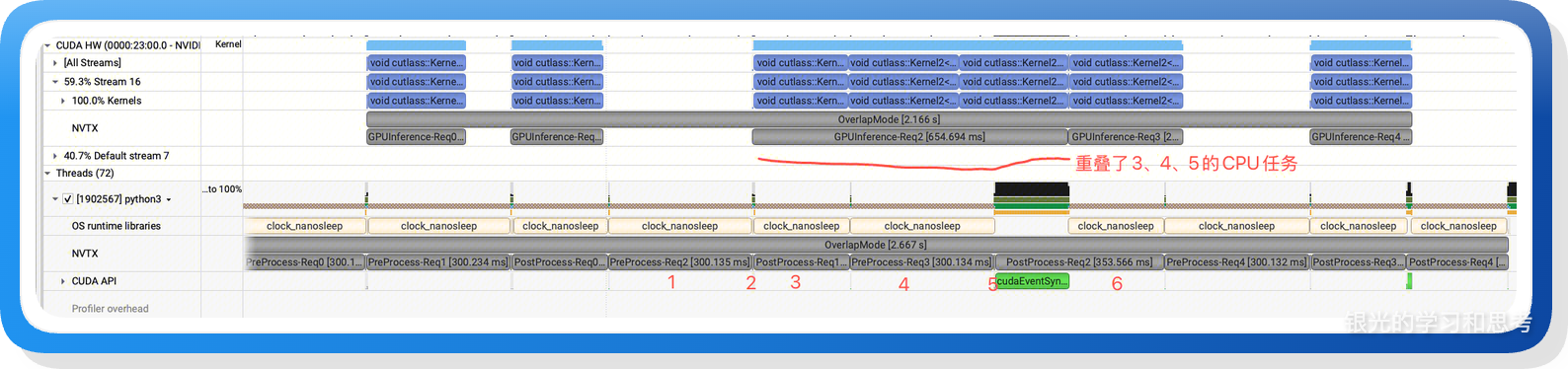Select the OverlapMode [2.166 s] NVTX range
1568x369 pixels.
(889, 119)
